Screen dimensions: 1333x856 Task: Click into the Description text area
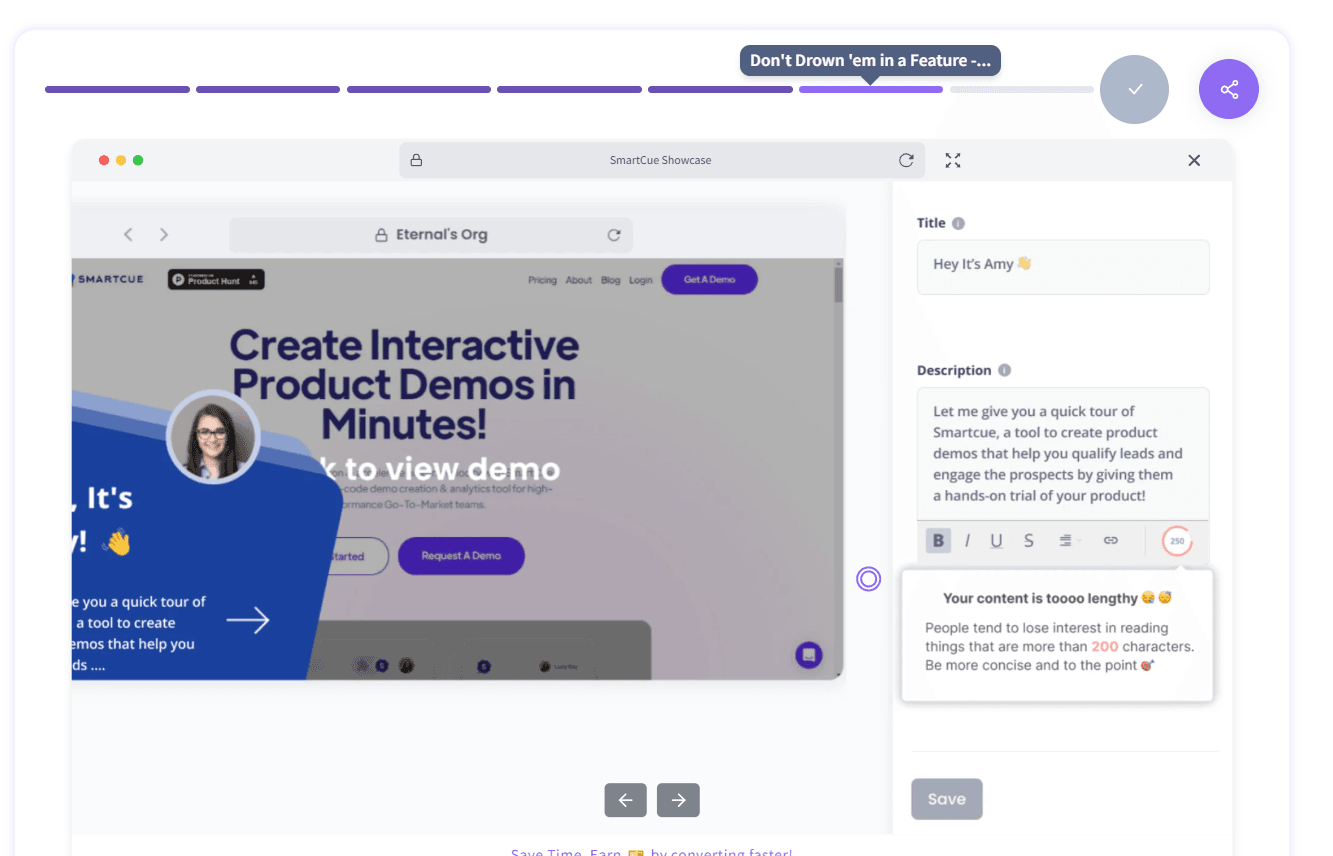(1063, 454)
